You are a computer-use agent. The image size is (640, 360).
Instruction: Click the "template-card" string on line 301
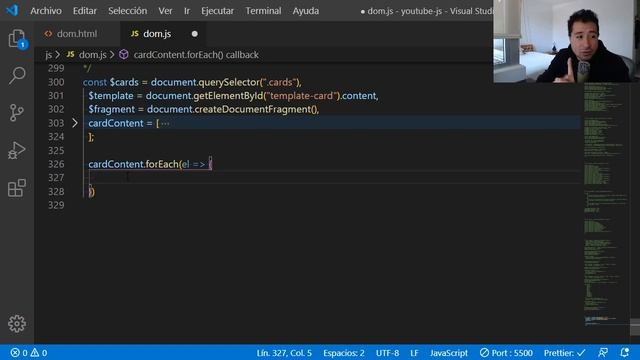coord(302,96)
